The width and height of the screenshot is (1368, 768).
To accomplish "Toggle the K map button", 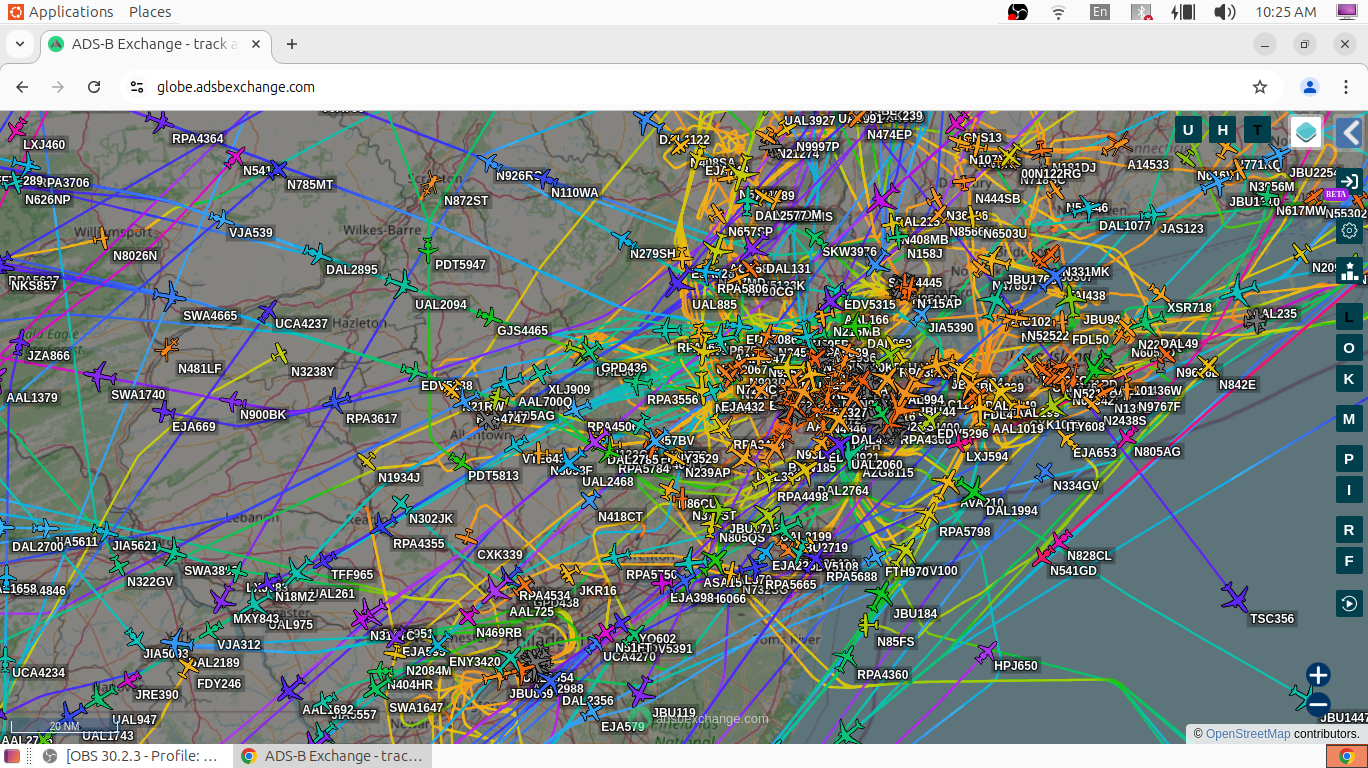I will (x=1349, y=379).
